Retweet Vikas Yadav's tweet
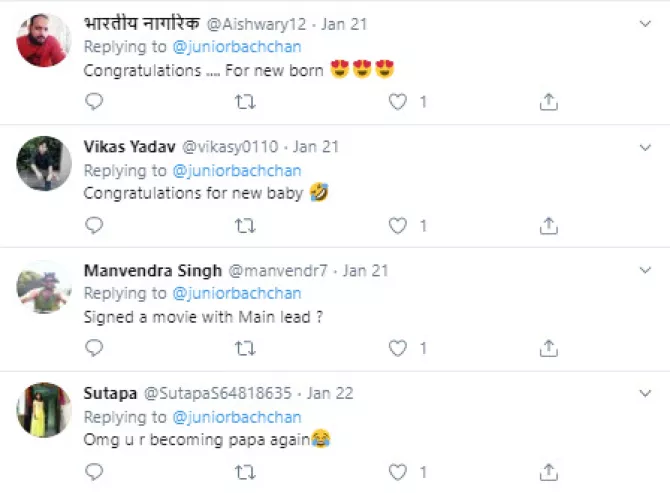Viewport: 670px width, 493px height. pos(244,226)
